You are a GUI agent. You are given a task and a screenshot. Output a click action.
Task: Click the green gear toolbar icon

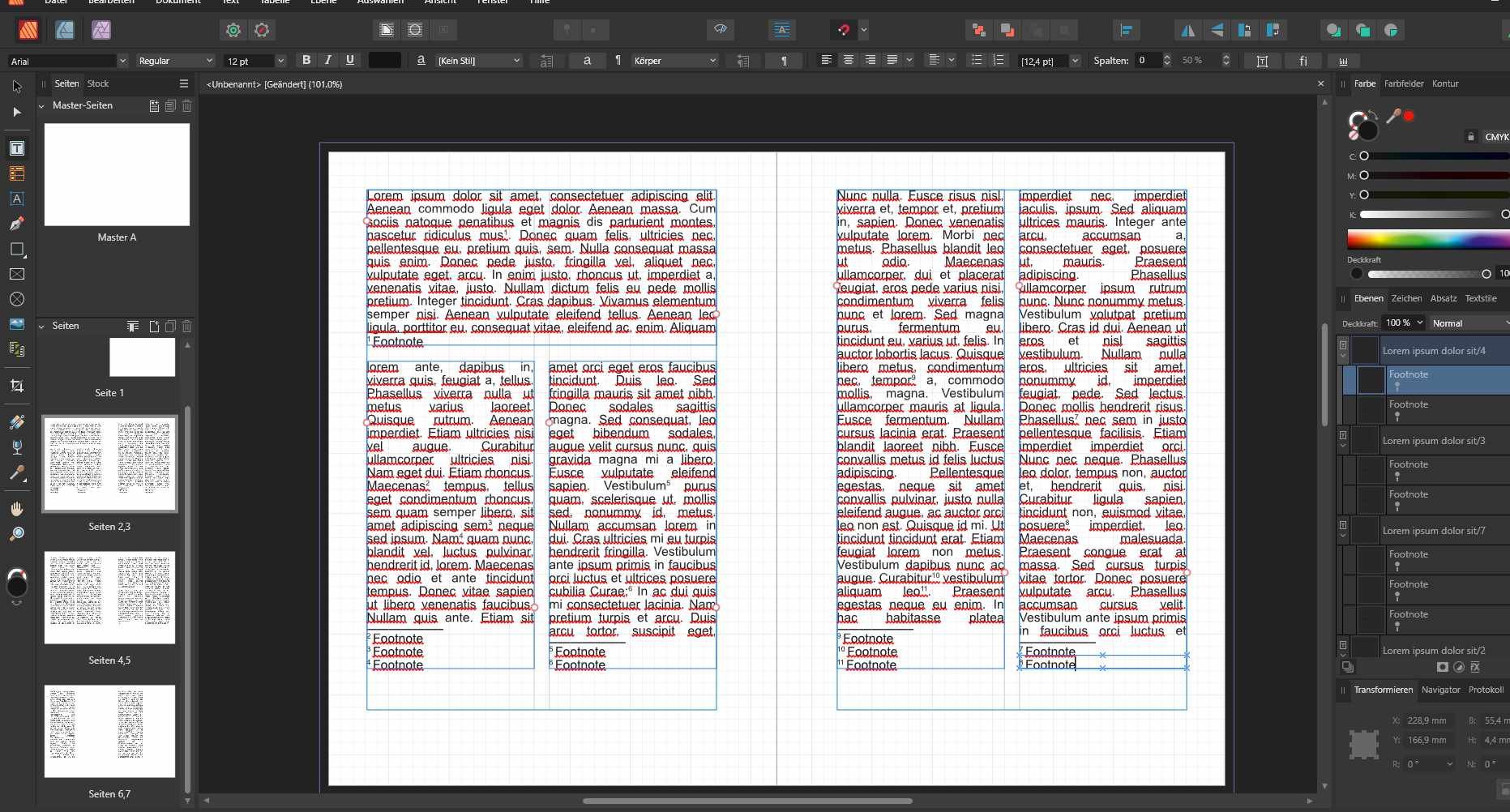tap(233, 31)
